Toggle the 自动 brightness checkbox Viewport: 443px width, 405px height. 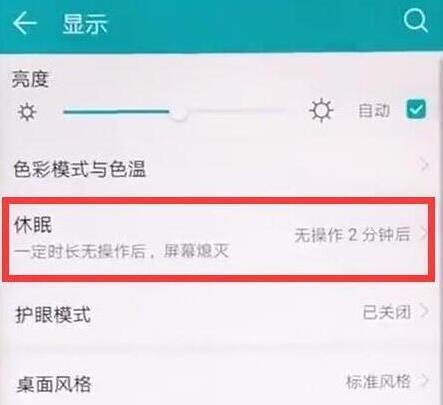tap(416, 109)
